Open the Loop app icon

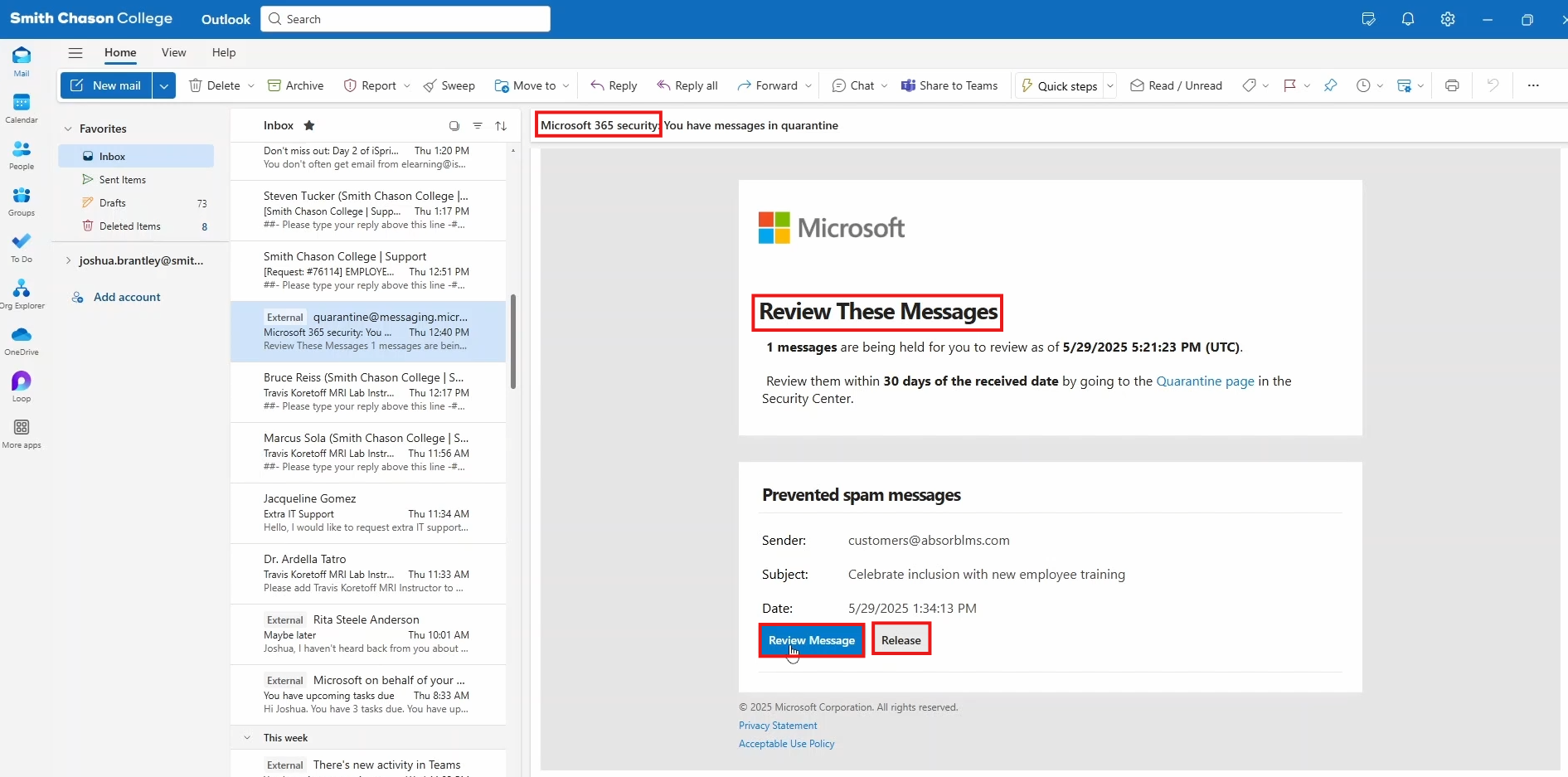point(22,386)
